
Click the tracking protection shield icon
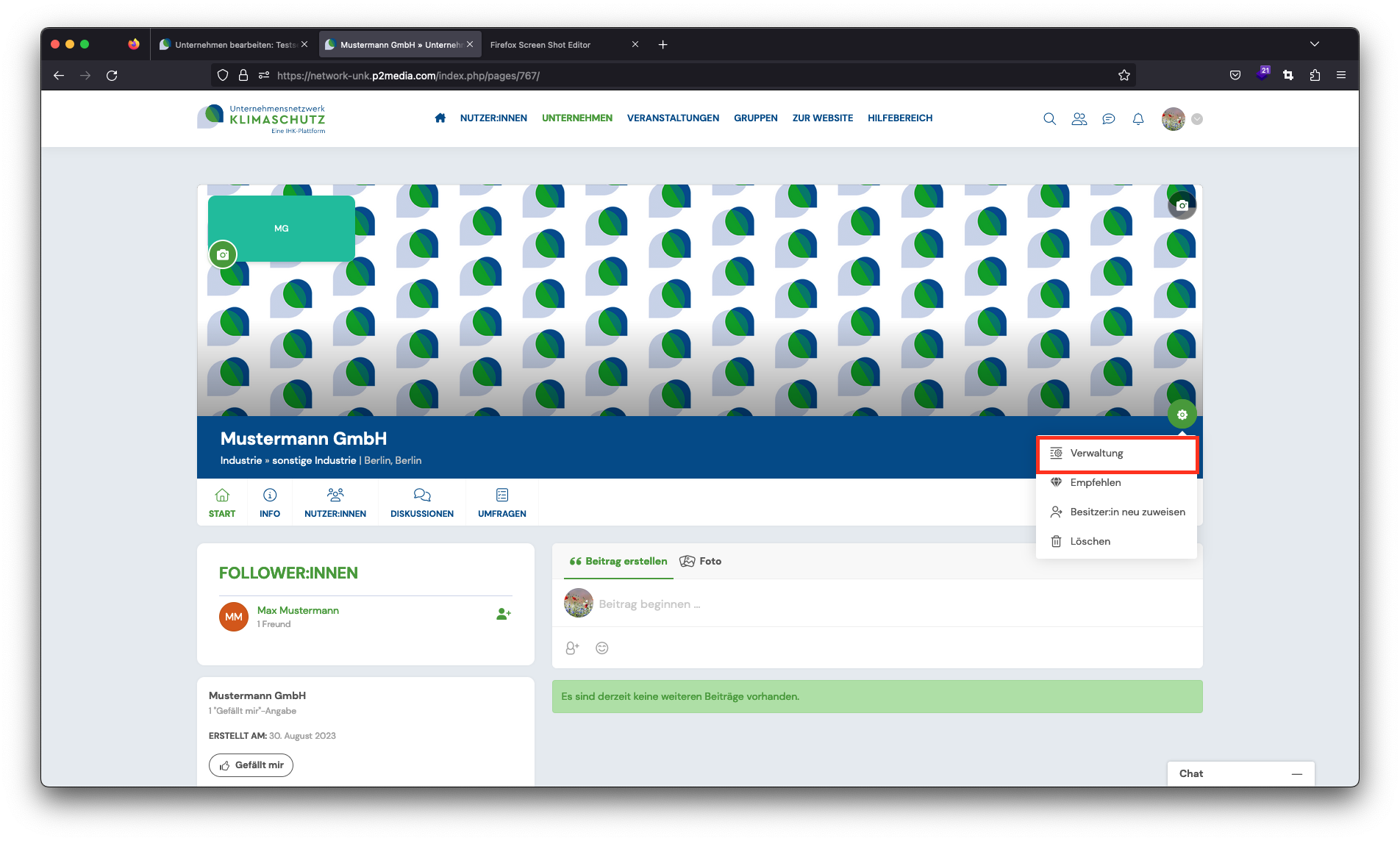click(223, 75)
